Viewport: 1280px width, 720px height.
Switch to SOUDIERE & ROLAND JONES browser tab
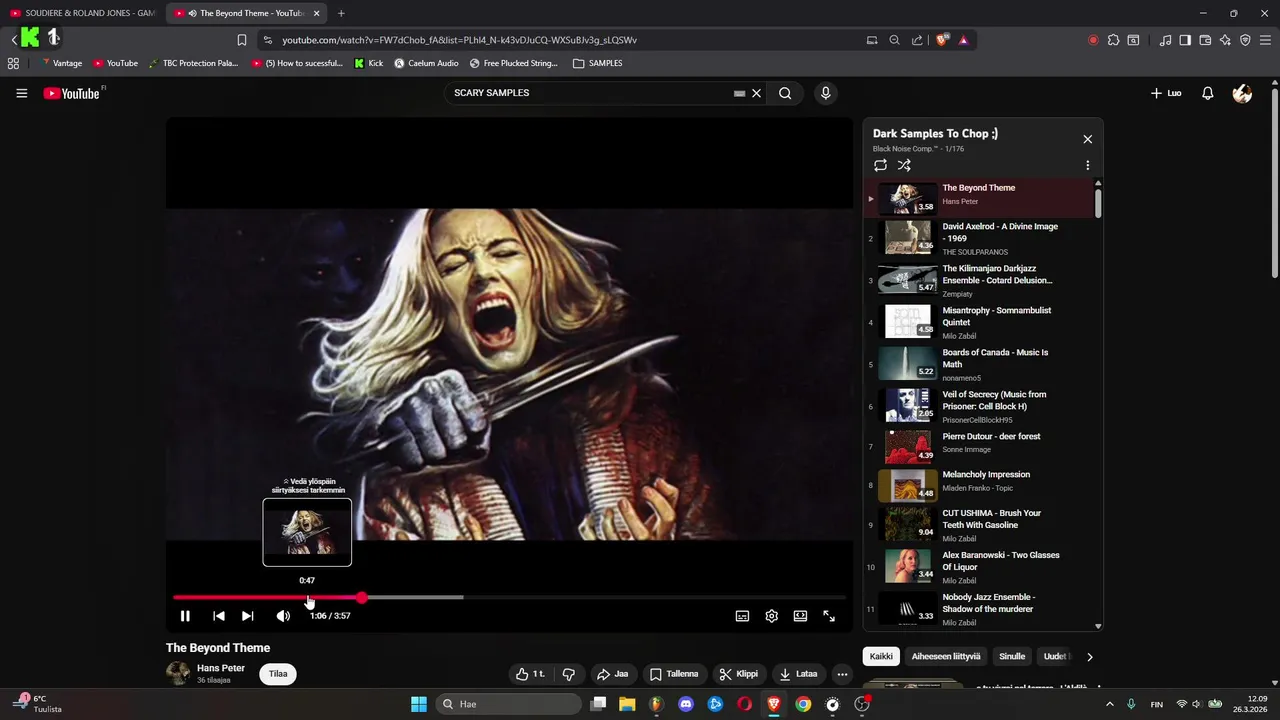82,13
